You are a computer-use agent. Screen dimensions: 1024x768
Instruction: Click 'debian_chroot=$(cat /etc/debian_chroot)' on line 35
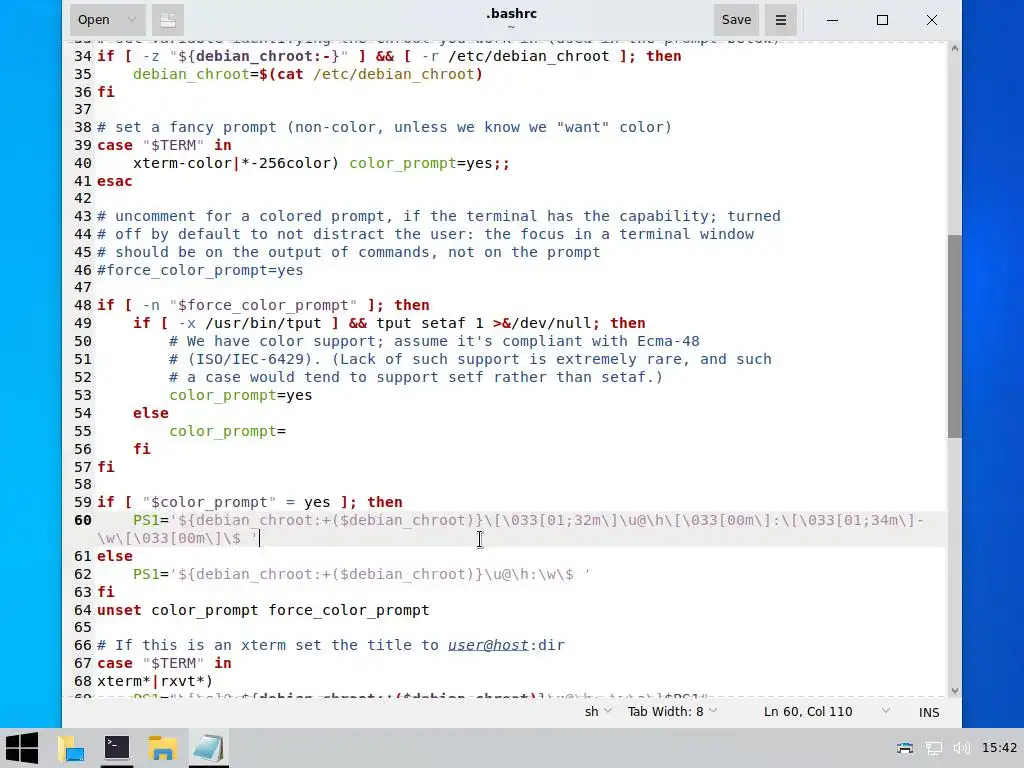point(308,74)
